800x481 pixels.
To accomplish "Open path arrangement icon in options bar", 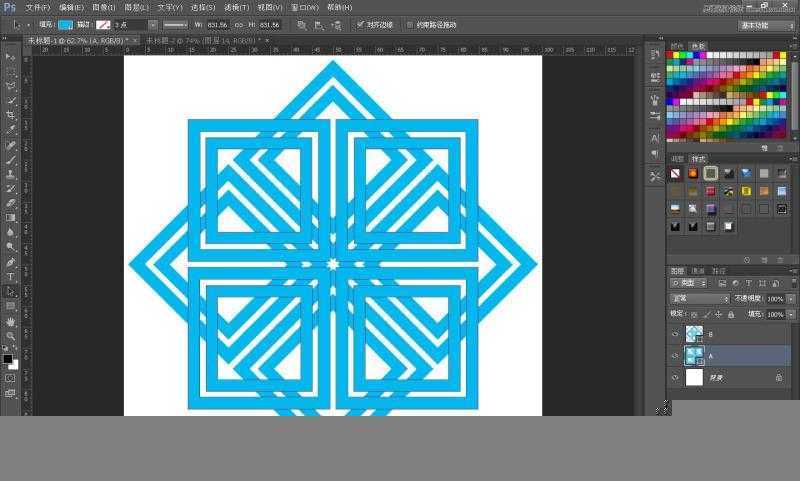I will click(337, 25).
